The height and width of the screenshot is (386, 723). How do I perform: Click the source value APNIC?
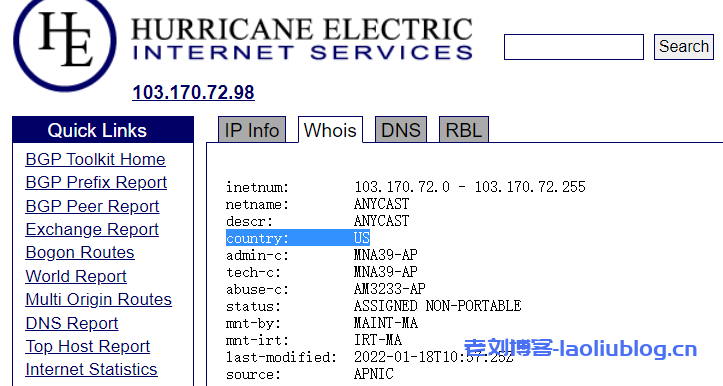tap(373, 374)
